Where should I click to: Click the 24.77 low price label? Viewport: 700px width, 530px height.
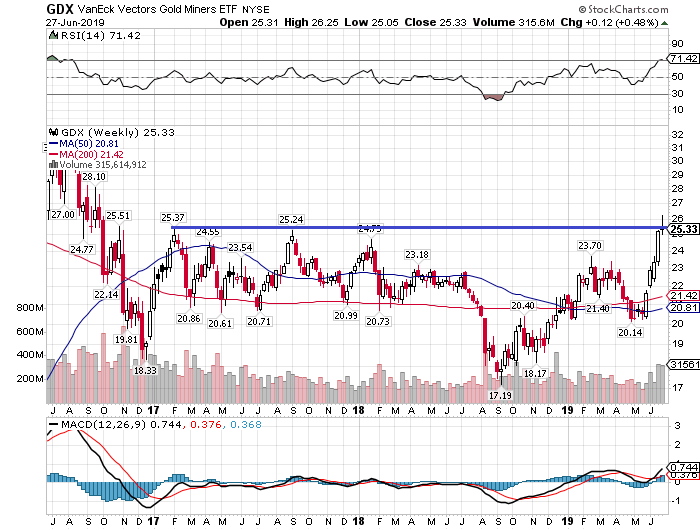[x=82, y=250]
